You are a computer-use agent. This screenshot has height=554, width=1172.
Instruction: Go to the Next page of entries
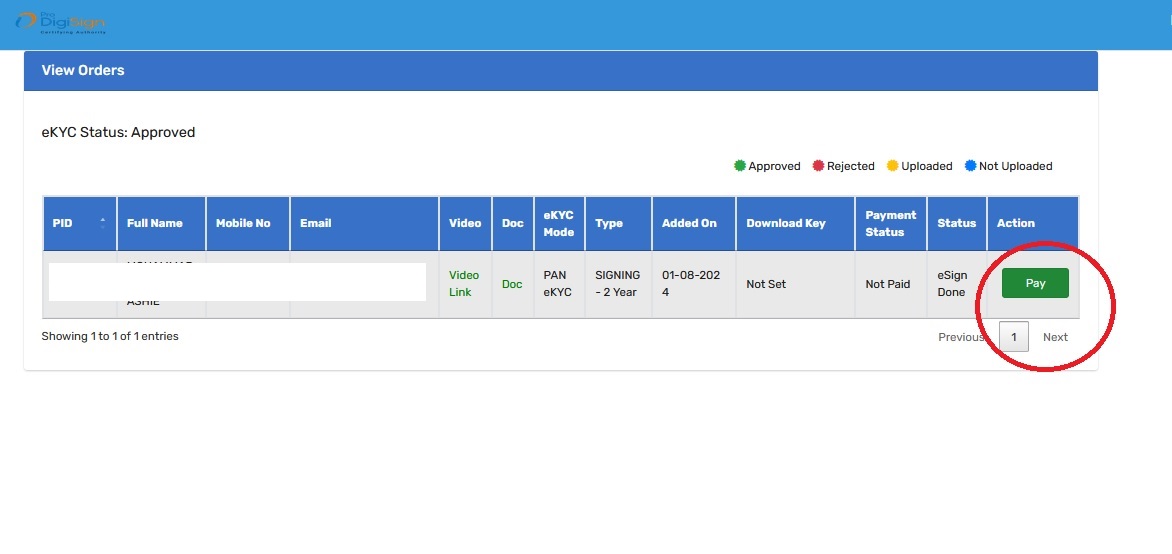pos(1055,337)
